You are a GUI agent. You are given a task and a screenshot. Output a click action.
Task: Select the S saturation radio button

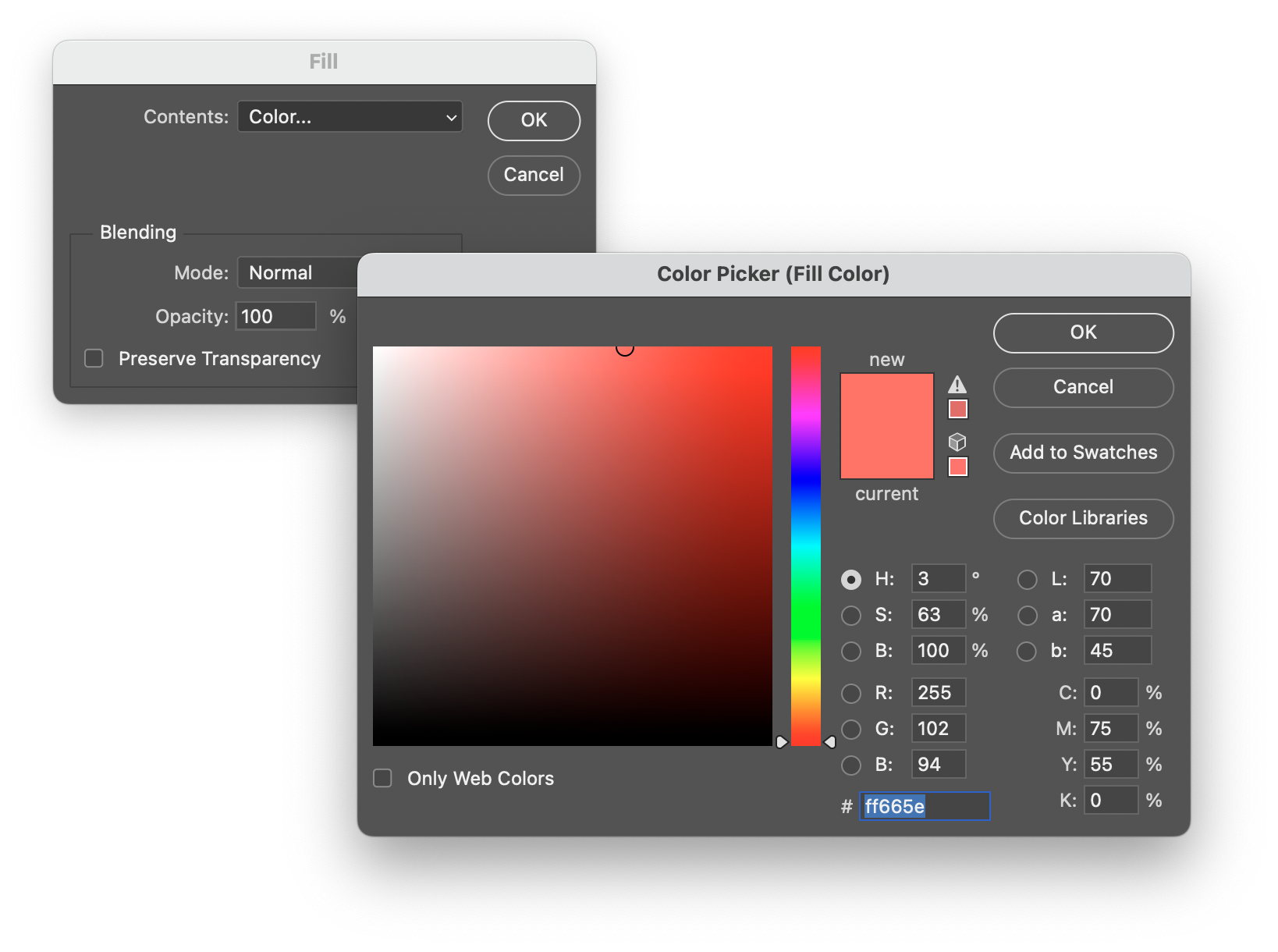851,616
